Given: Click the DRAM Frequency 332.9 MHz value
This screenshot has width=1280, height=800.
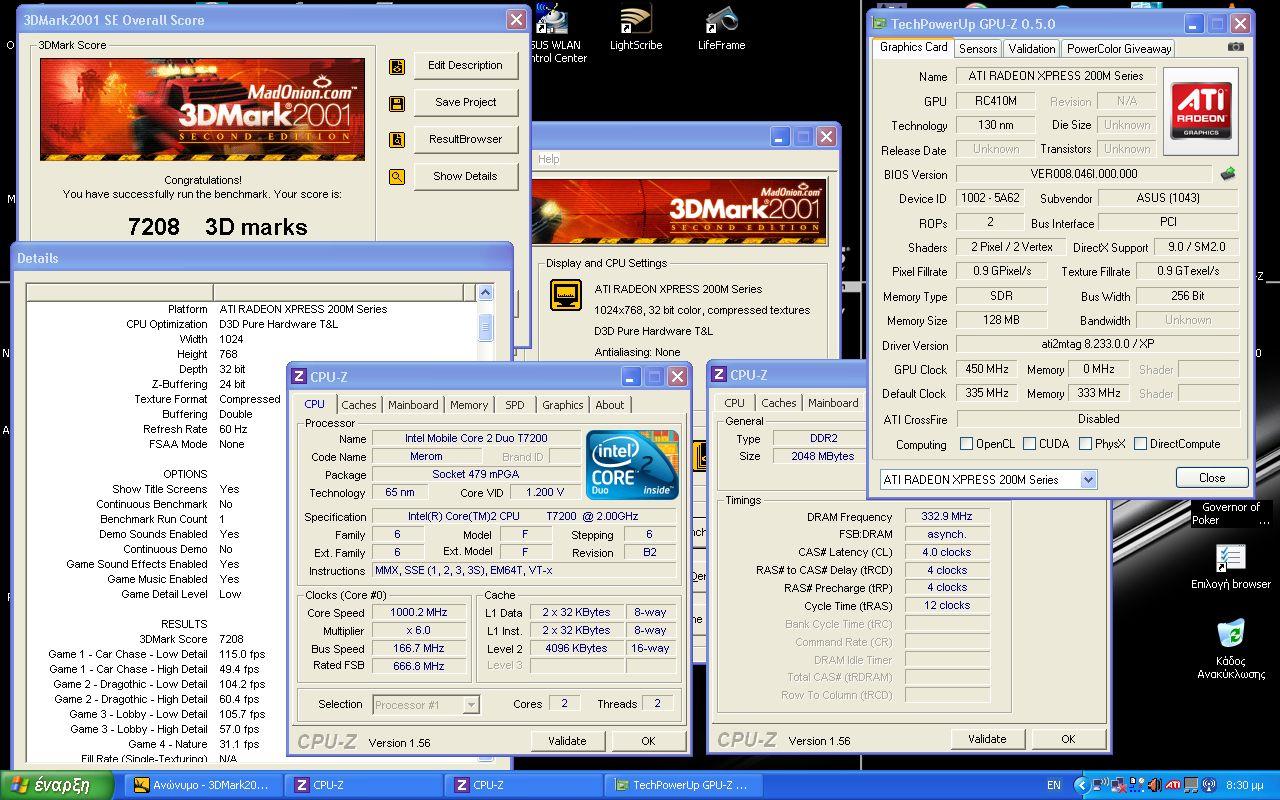Looking at the screenshot, I should (947, 517).
